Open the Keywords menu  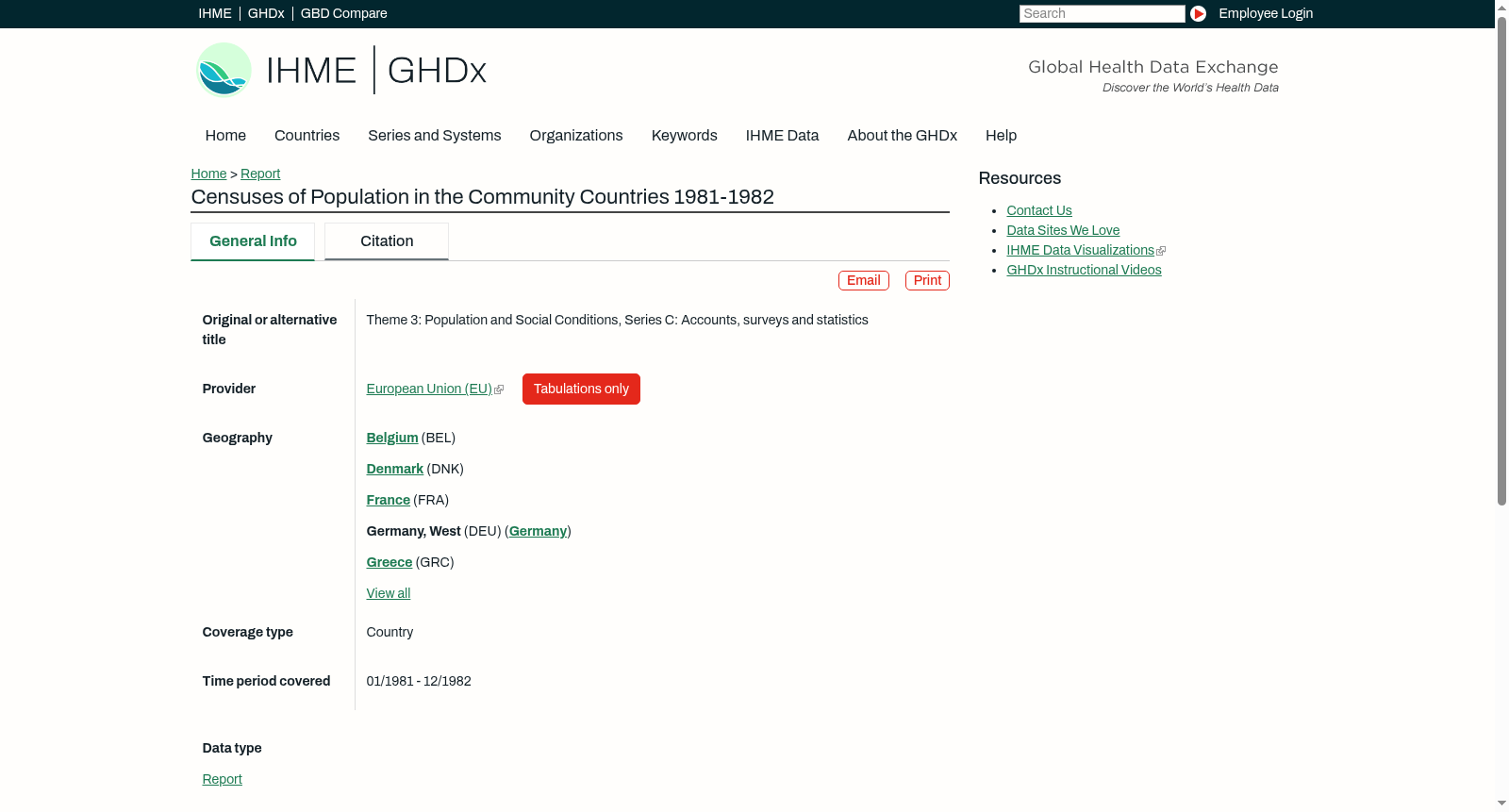[x=685, y=135]
